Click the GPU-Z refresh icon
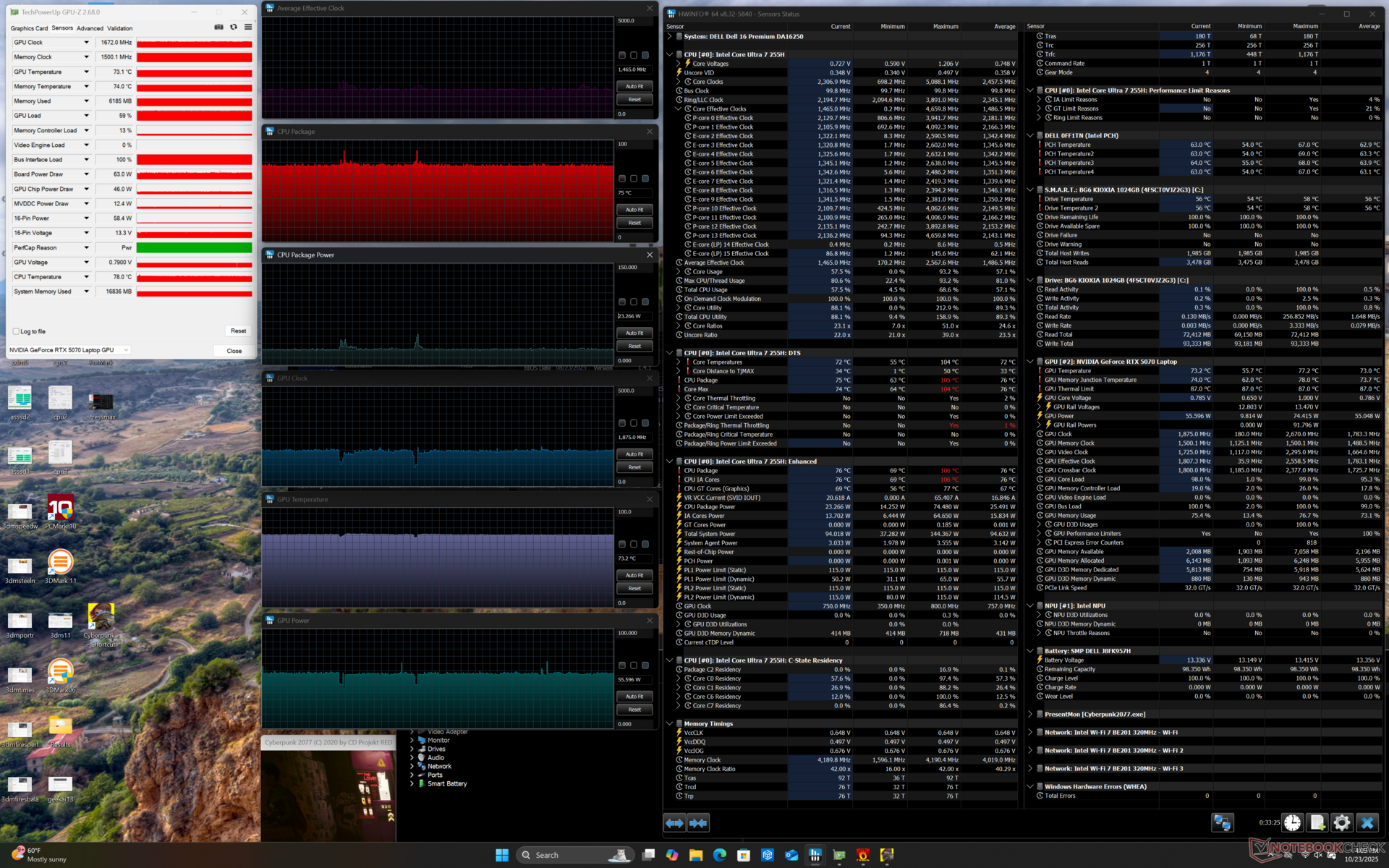This screenshot has width=1389, height=868. [x=234, y=27]
